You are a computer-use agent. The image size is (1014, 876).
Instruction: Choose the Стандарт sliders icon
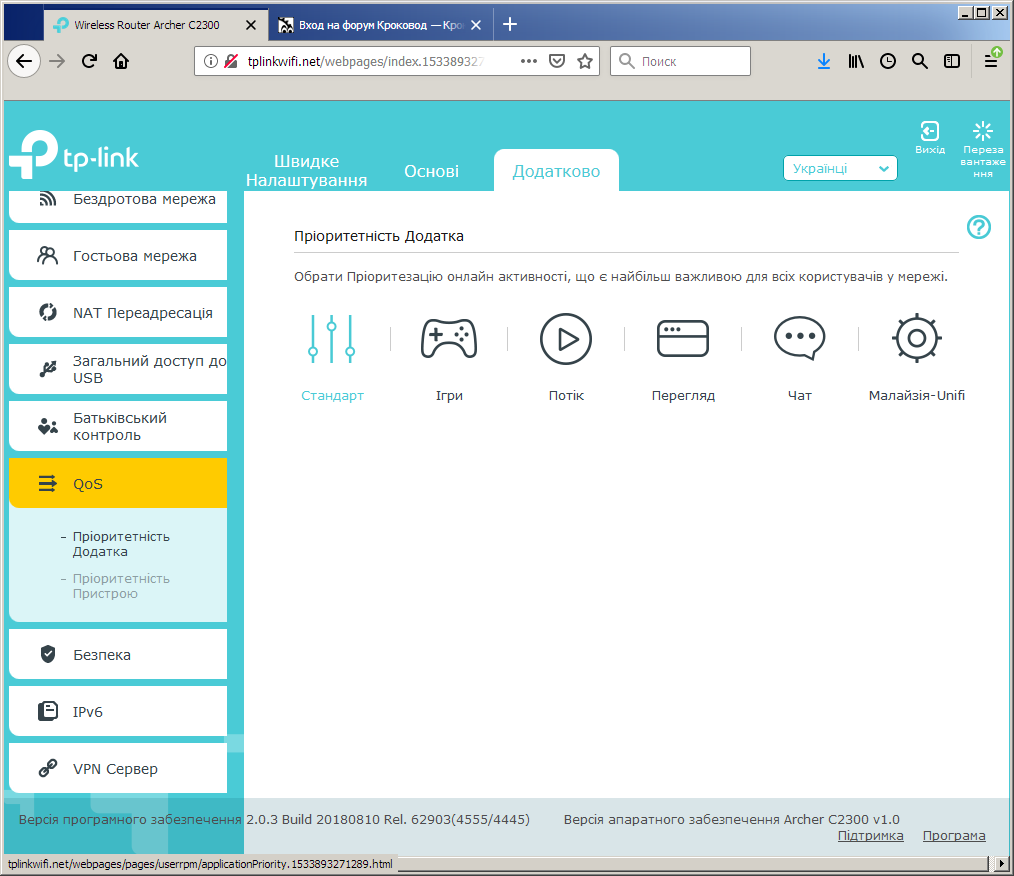pyautogui.click(x=332, y=339)
